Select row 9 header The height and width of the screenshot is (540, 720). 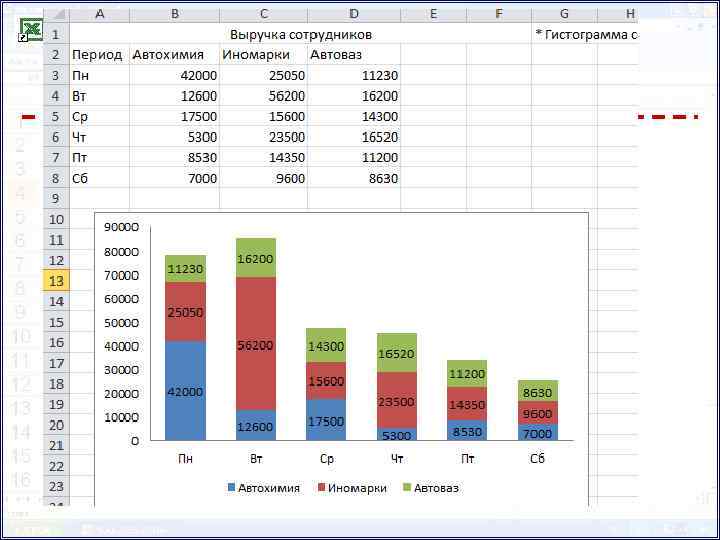pyautogui.click(x=56, y=199)
